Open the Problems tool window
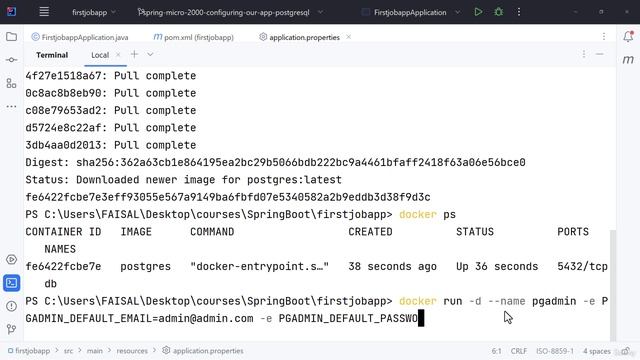The image size is (640, 360). pos(11,306)
